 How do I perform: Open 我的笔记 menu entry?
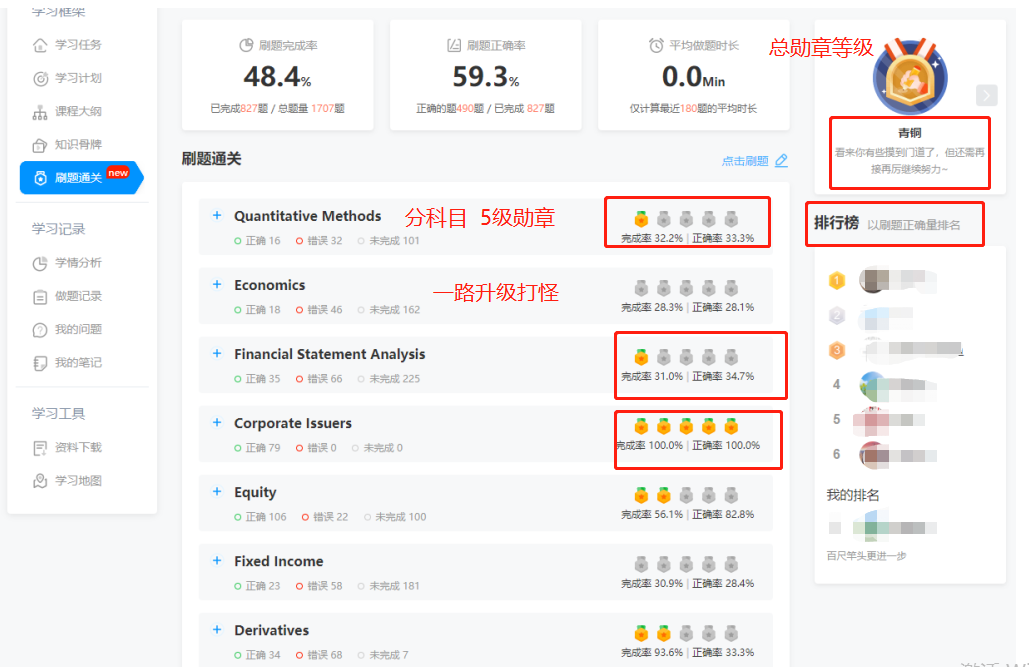(x=67, y=362)
